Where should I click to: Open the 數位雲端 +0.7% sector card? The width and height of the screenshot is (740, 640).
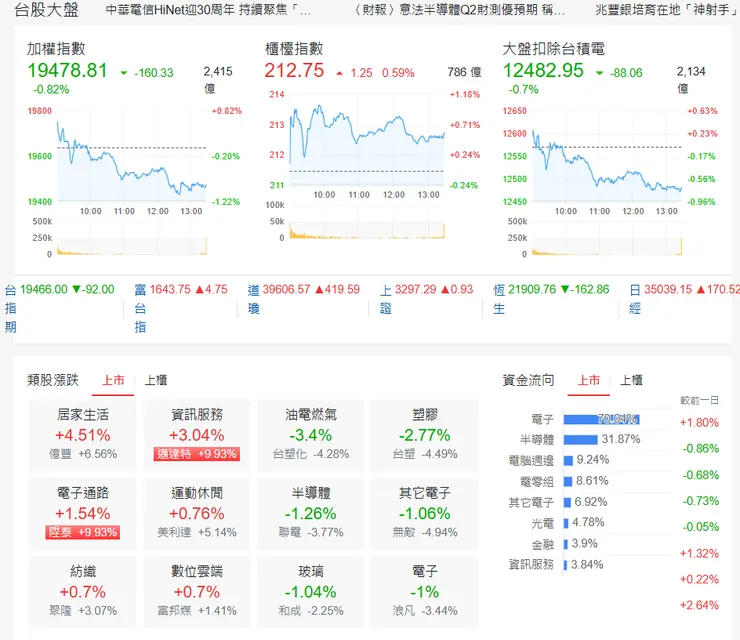[197, 591]
